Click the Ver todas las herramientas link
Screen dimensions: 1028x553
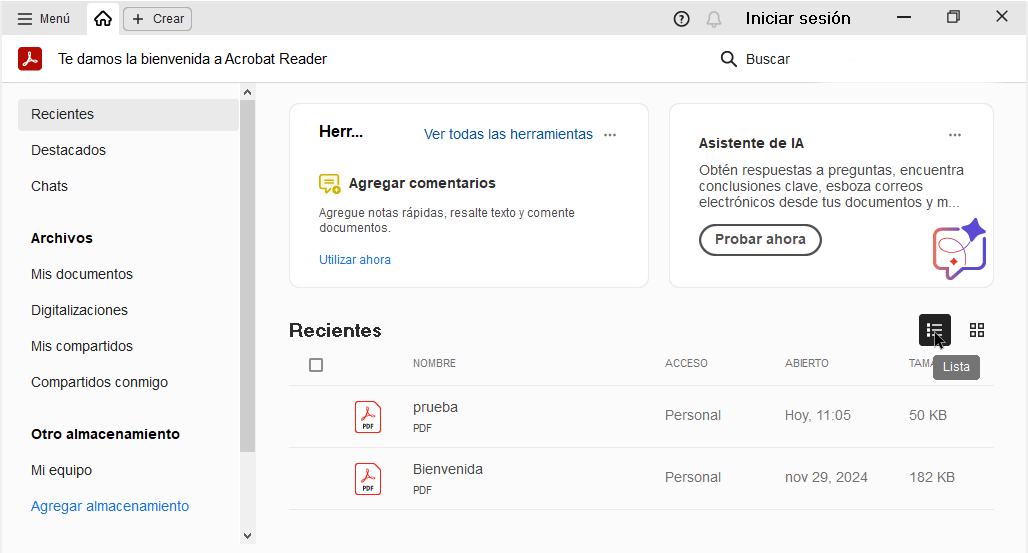[x=508, y=134]
